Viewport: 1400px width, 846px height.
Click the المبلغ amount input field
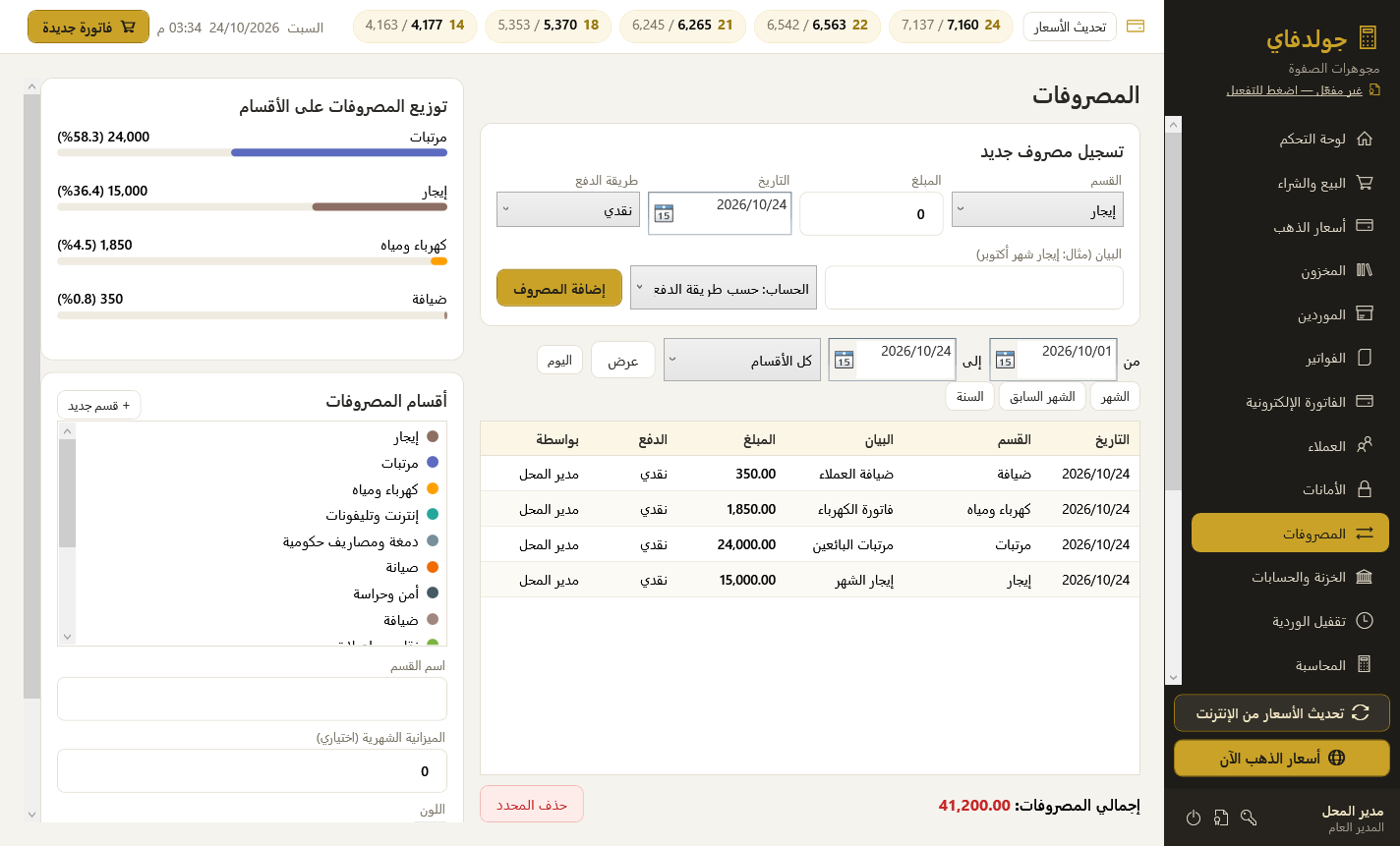(x=871, y=213)
